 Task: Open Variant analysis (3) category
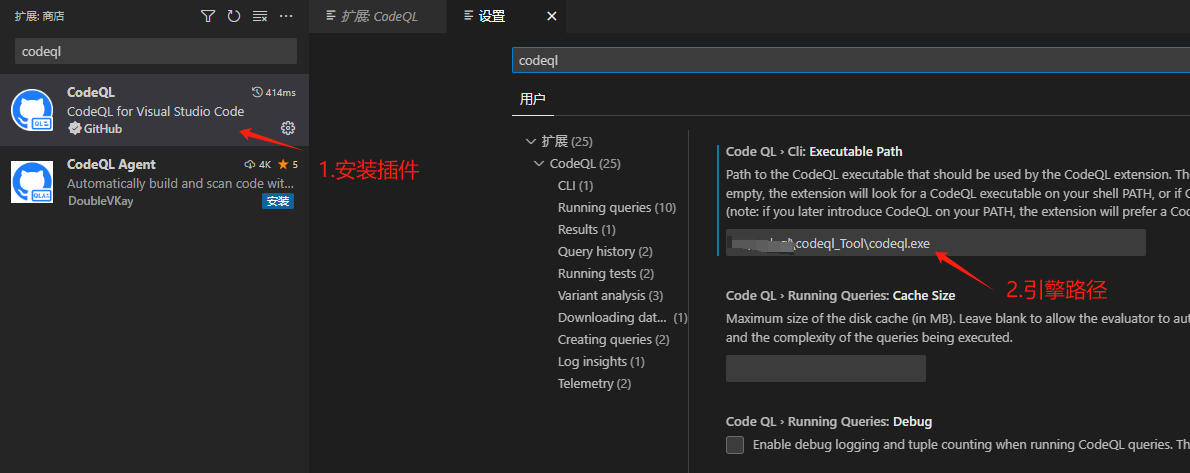tap(610, 295)
